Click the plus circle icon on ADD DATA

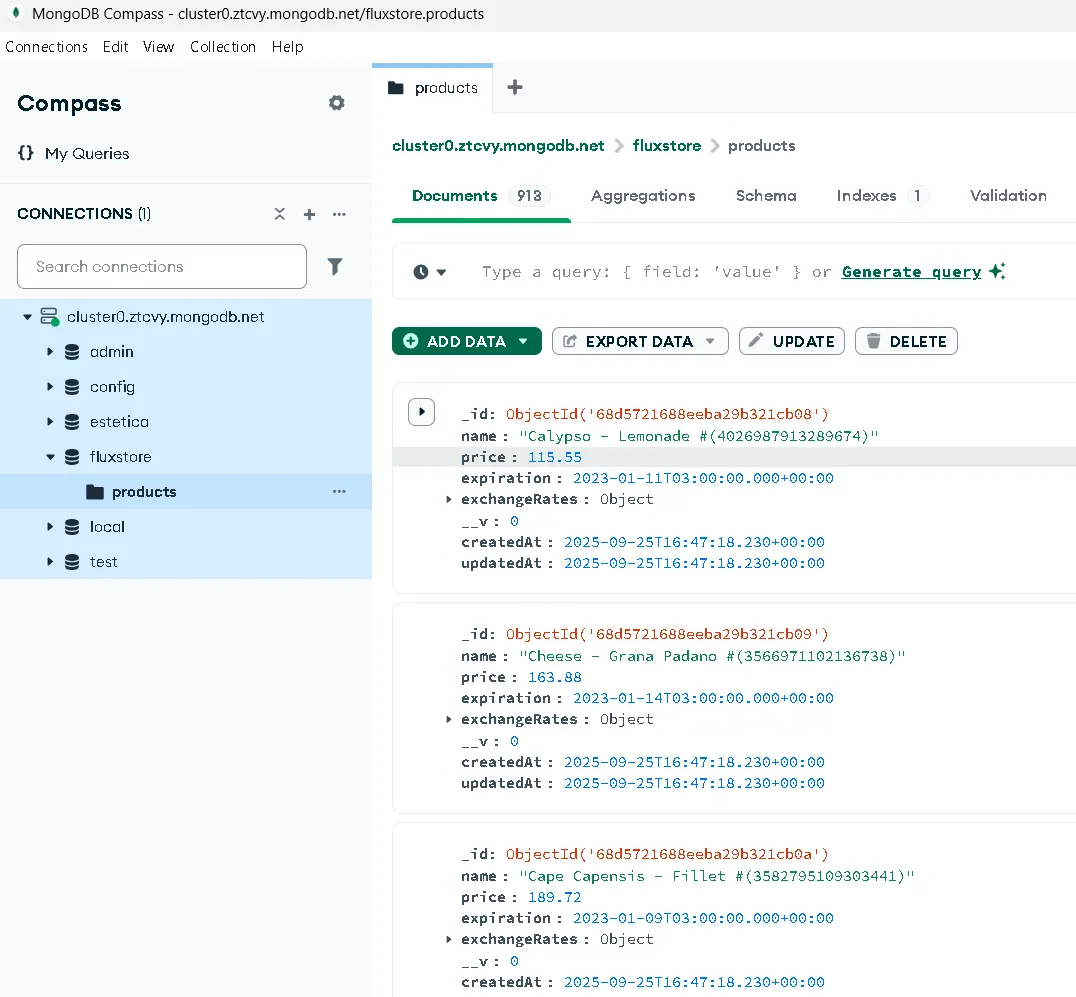tap(410, 341)
